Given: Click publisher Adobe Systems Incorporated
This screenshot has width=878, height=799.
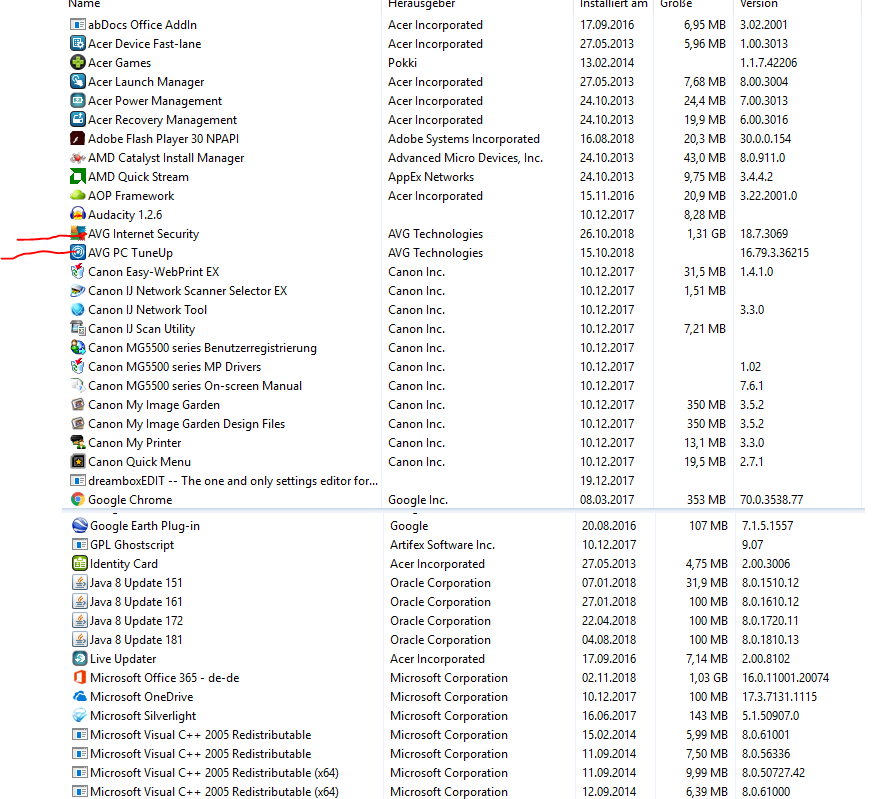Looking at the screenshot, I should [x=464, y=138].
